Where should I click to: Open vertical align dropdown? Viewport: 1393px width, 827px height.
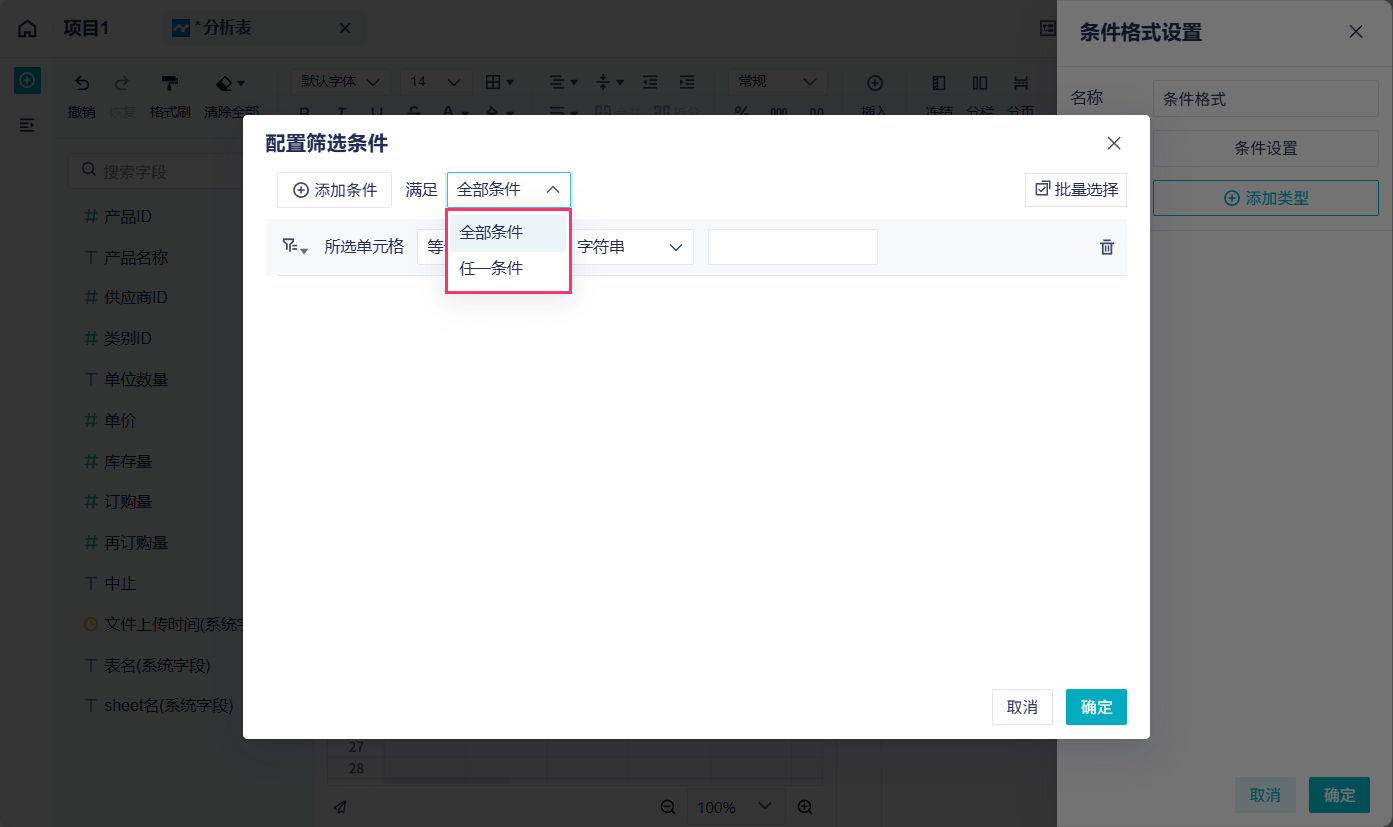(x=608, y=82)
